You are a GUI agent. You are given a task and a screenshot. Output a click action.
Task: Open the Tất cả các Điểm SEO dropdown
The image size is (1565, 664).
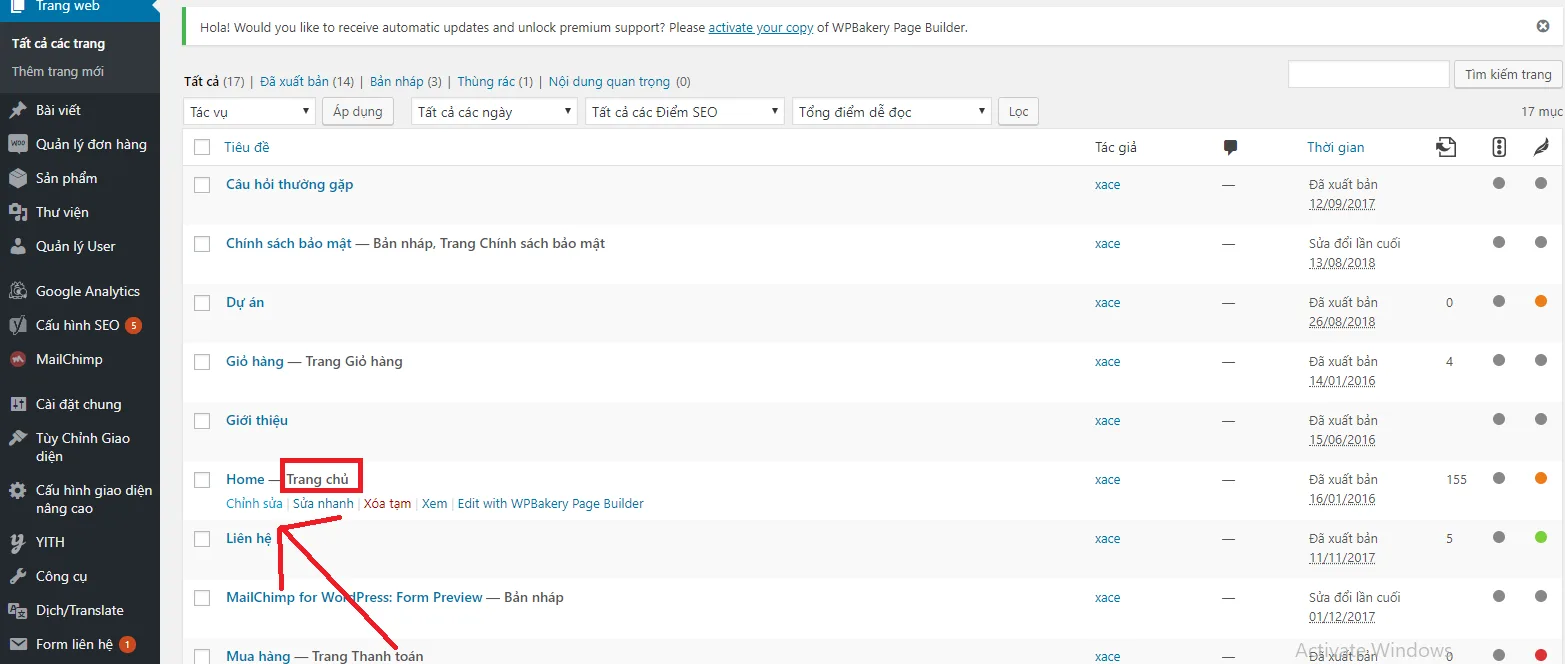[685, 112]
